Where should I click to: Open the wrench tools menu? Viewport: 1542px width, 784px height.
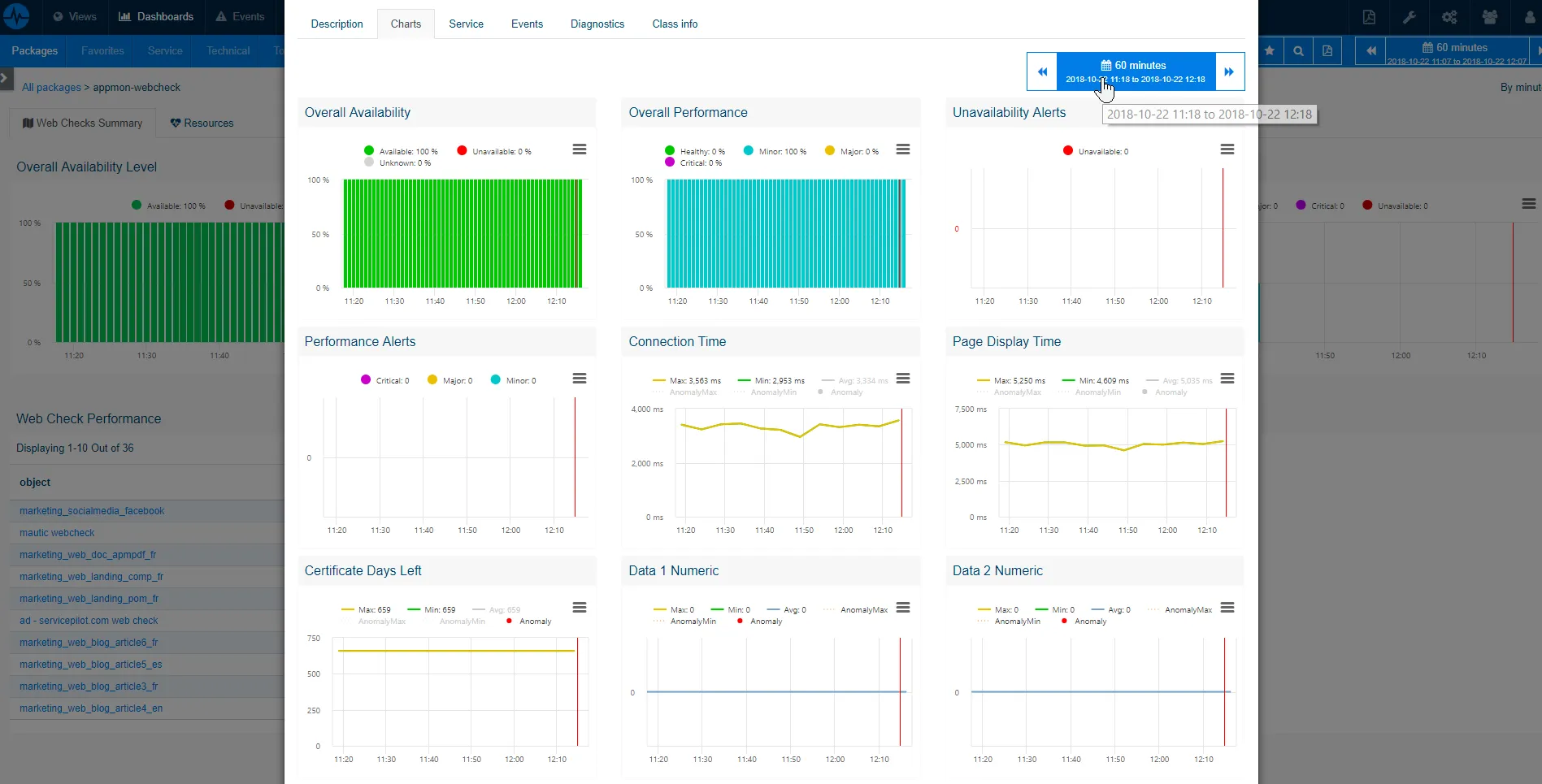click(x=1410, y=17)
